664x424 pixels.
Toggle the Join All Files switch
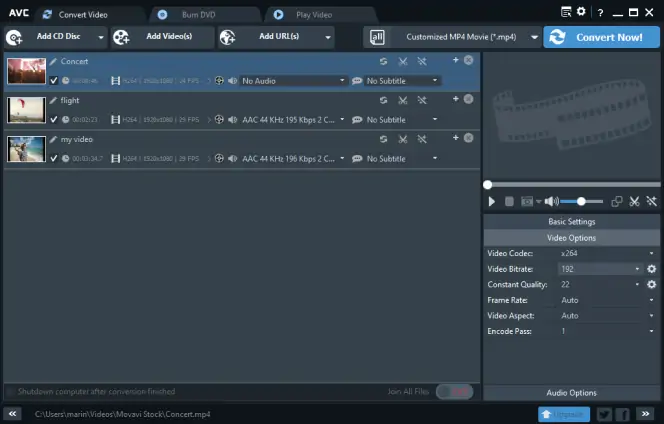point(454,392)
